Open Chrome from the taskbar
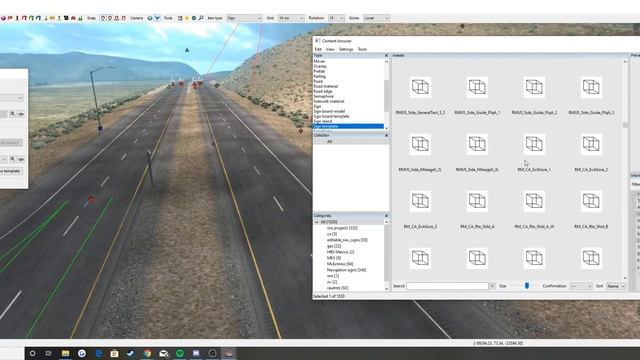 pyautogui.click(x=147, y=353)
